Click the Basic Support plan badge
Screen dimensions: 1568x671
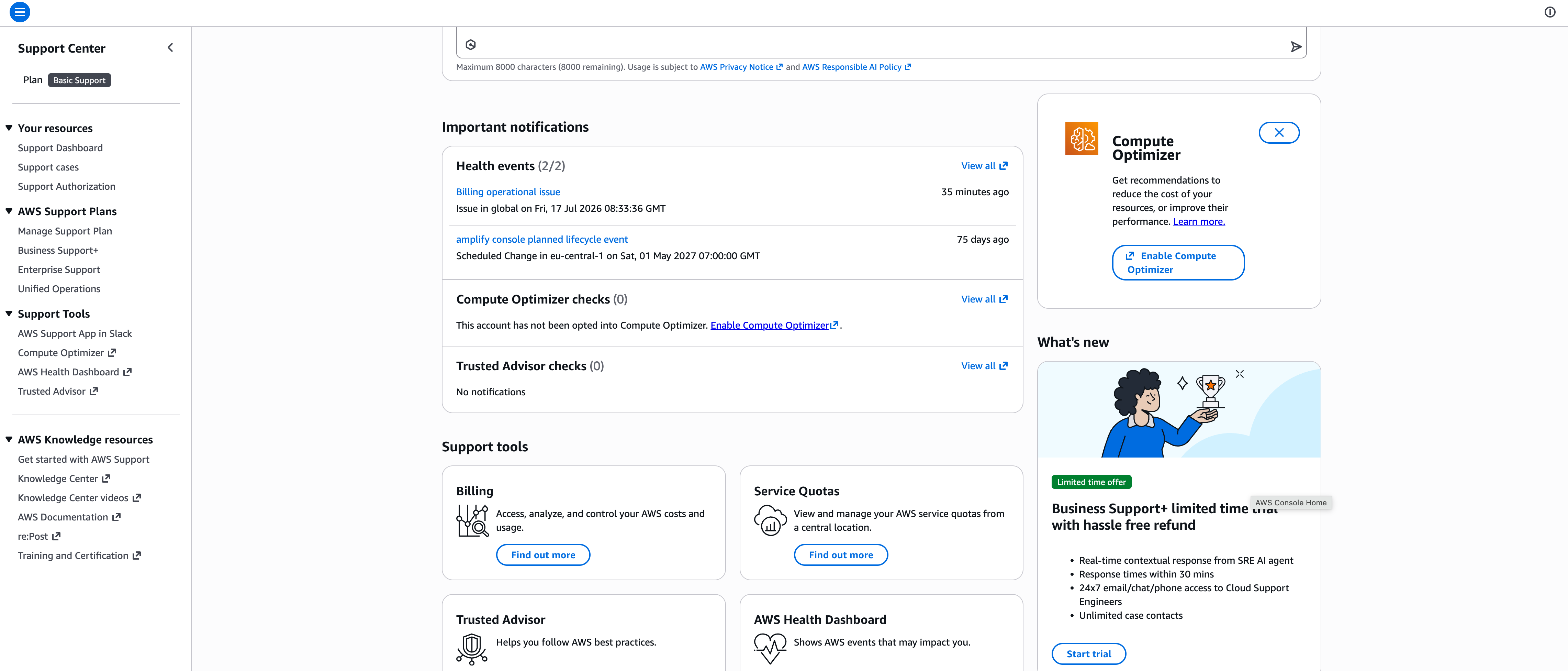pyautogui.click(x=79, y=80)
